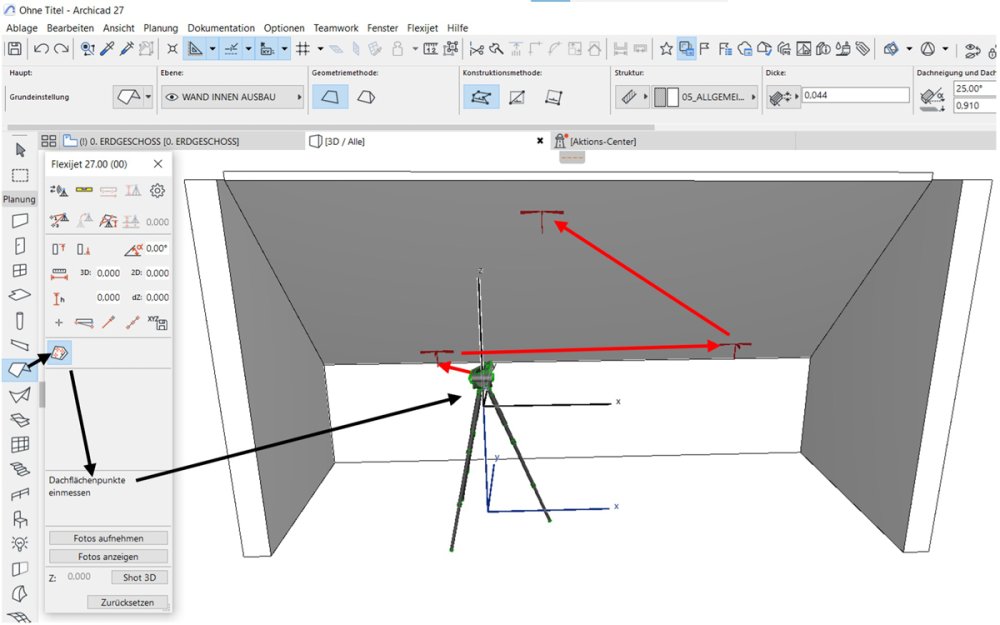Toggle visibility eye of WAND INNEN AUSBAU layer

click(x=171, y=97)
